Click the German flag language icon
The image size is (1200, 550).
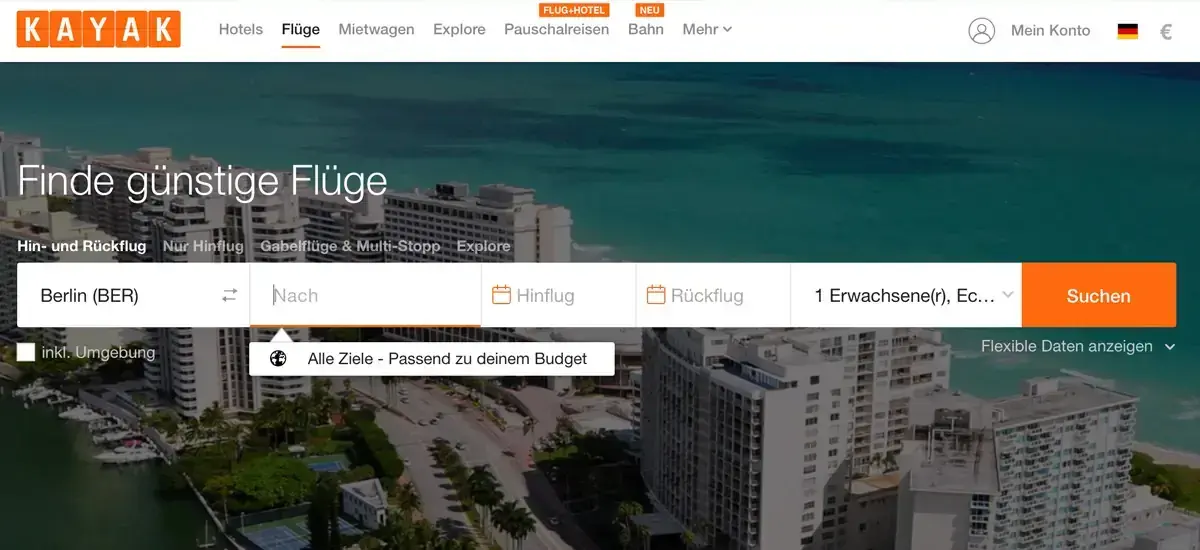pos(1128,31)
